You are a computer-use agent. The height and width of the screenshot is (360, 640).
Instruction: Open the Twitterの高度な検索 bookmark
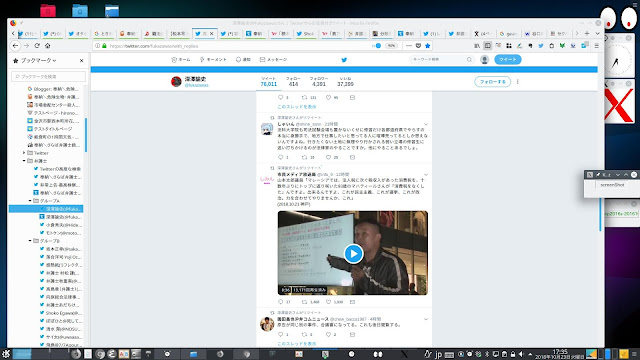tap(57, 169)
